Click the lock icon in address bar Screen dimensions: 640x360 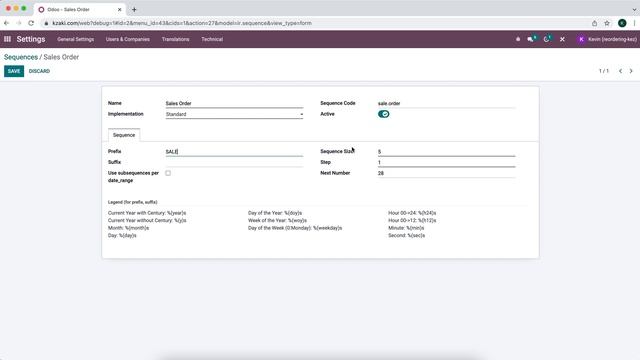(x=46, y=23)
